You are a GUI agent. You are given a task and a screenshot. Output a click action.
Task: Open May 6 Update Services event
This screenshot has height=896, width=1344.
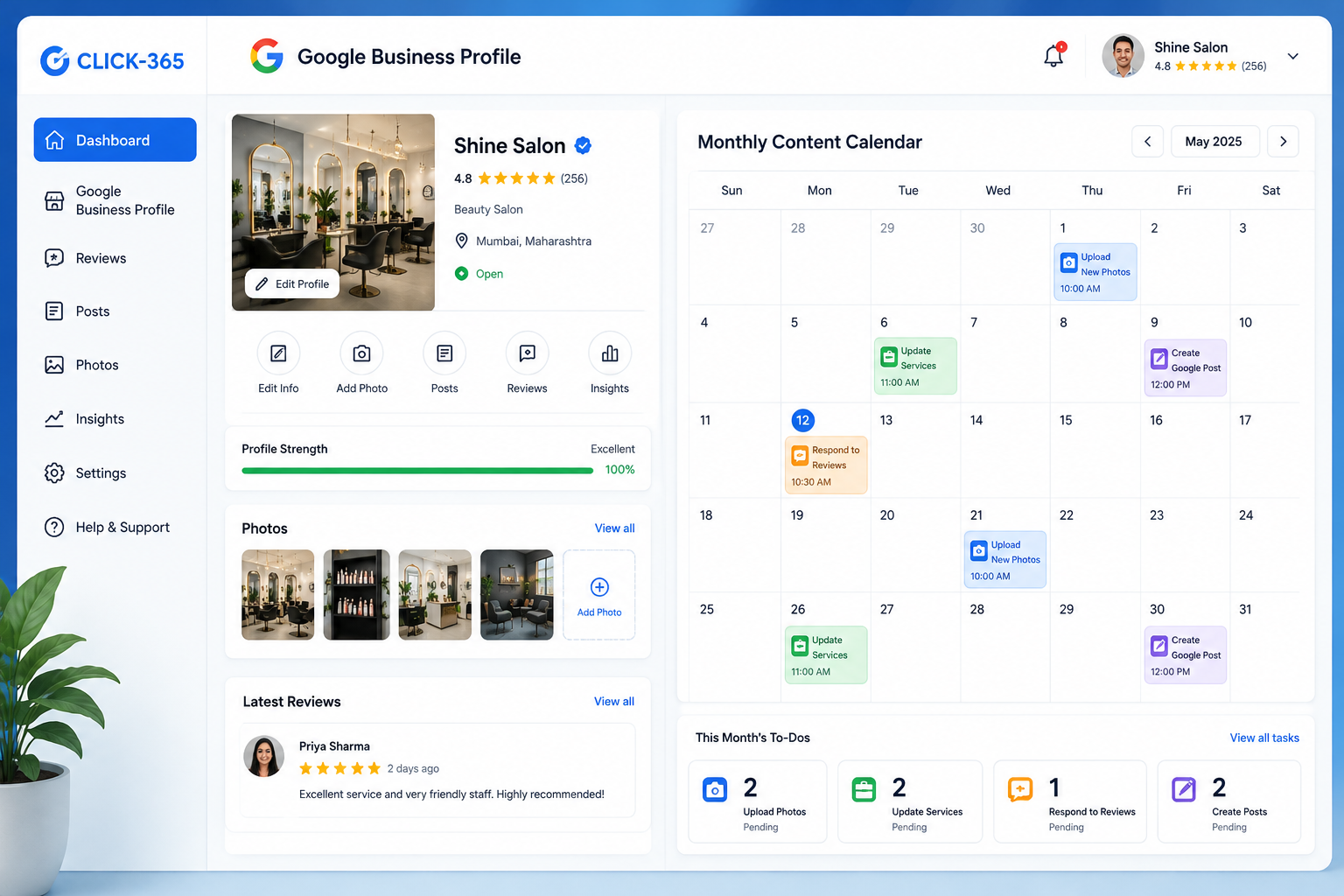point(915,367)
